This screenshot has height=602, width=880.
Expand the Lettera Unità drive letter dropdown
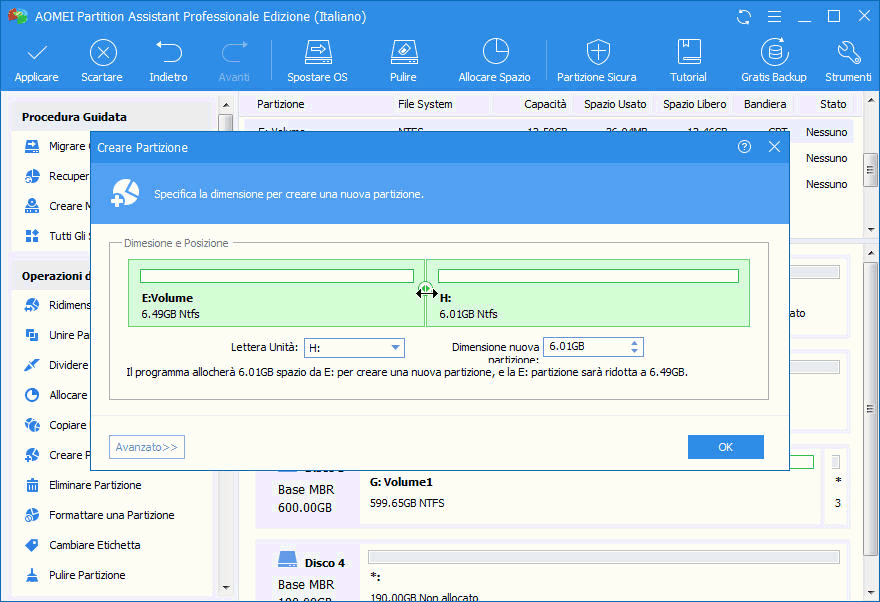pos(395,348)
